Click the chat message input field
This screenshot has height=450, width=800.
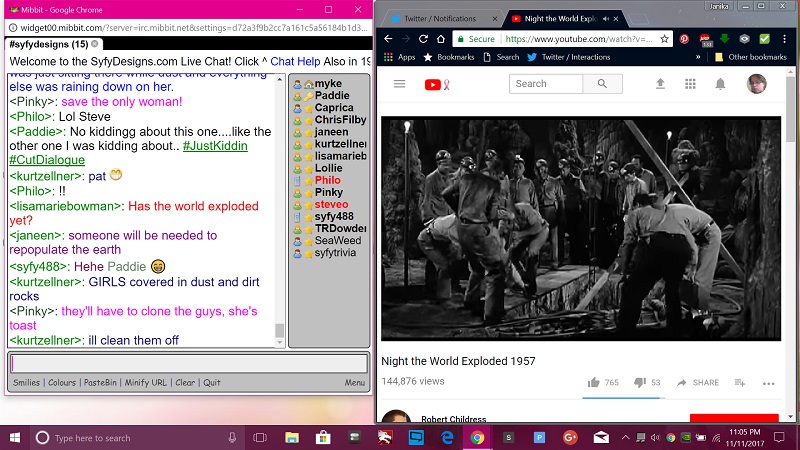tap(188, 364)
